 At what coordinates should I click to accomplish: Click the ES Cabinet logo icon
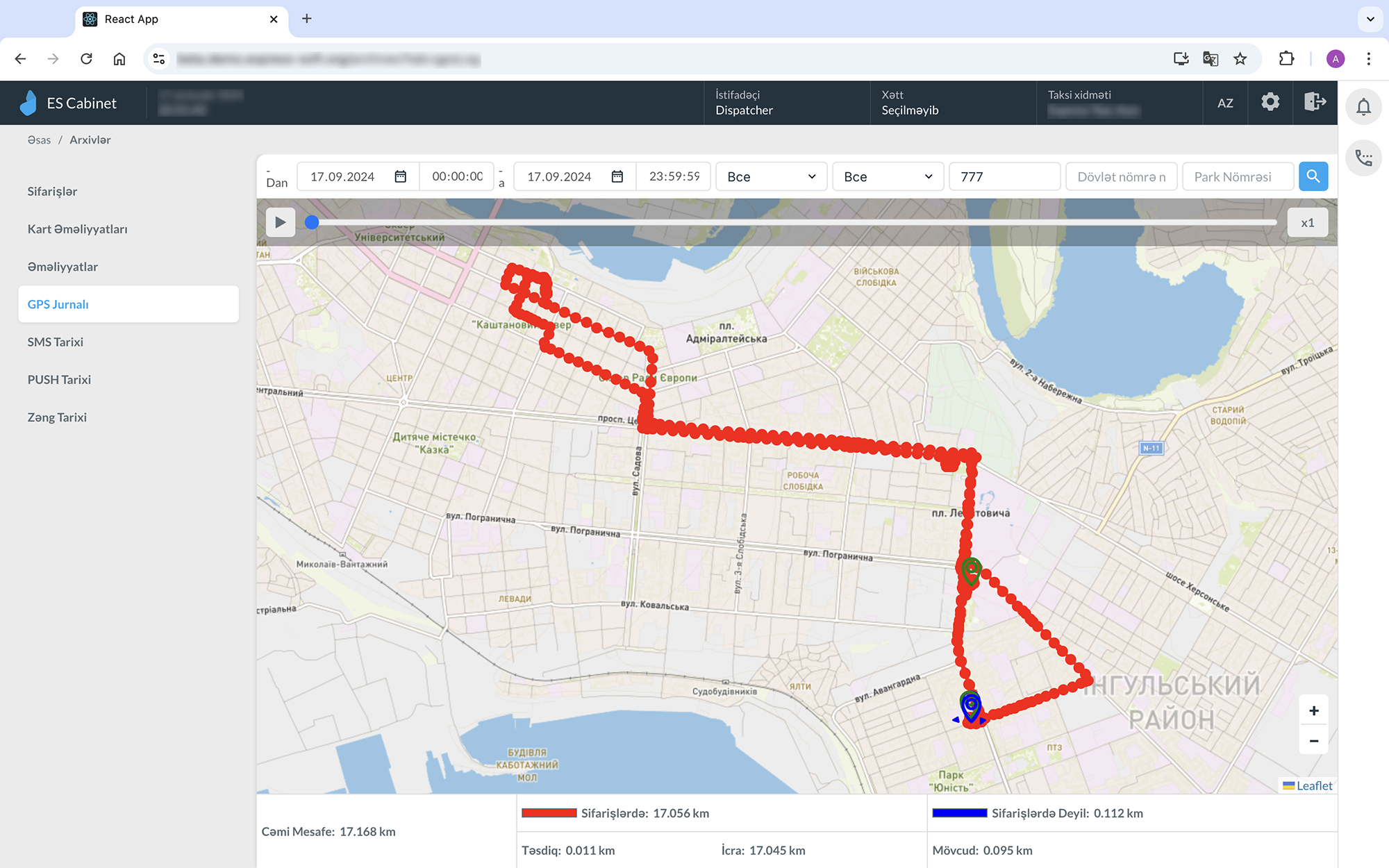(28, 103)
